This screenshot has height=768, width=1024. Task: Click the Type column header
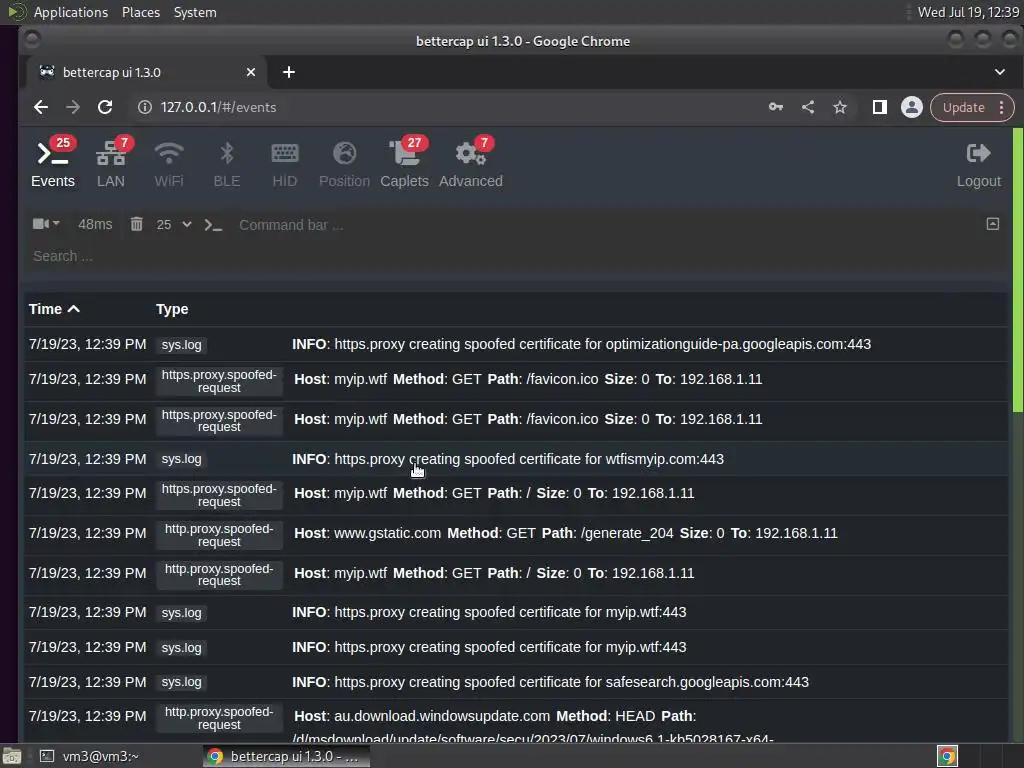coord(172,309)
